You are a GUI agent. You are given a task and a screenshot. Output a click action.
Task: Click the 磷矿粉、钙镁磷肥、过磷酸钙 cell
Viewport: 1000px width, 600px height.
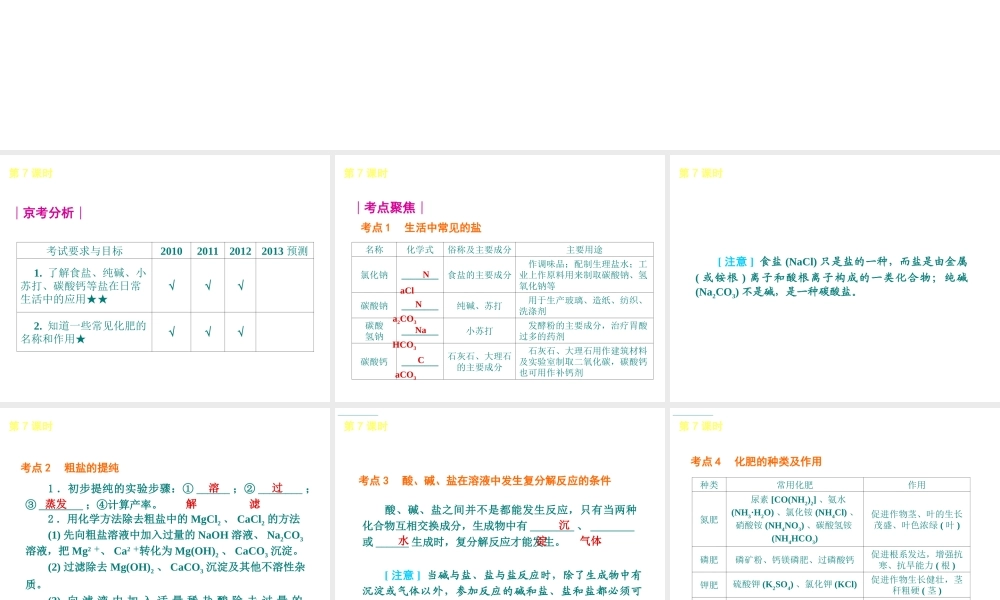tap(794, 560)
